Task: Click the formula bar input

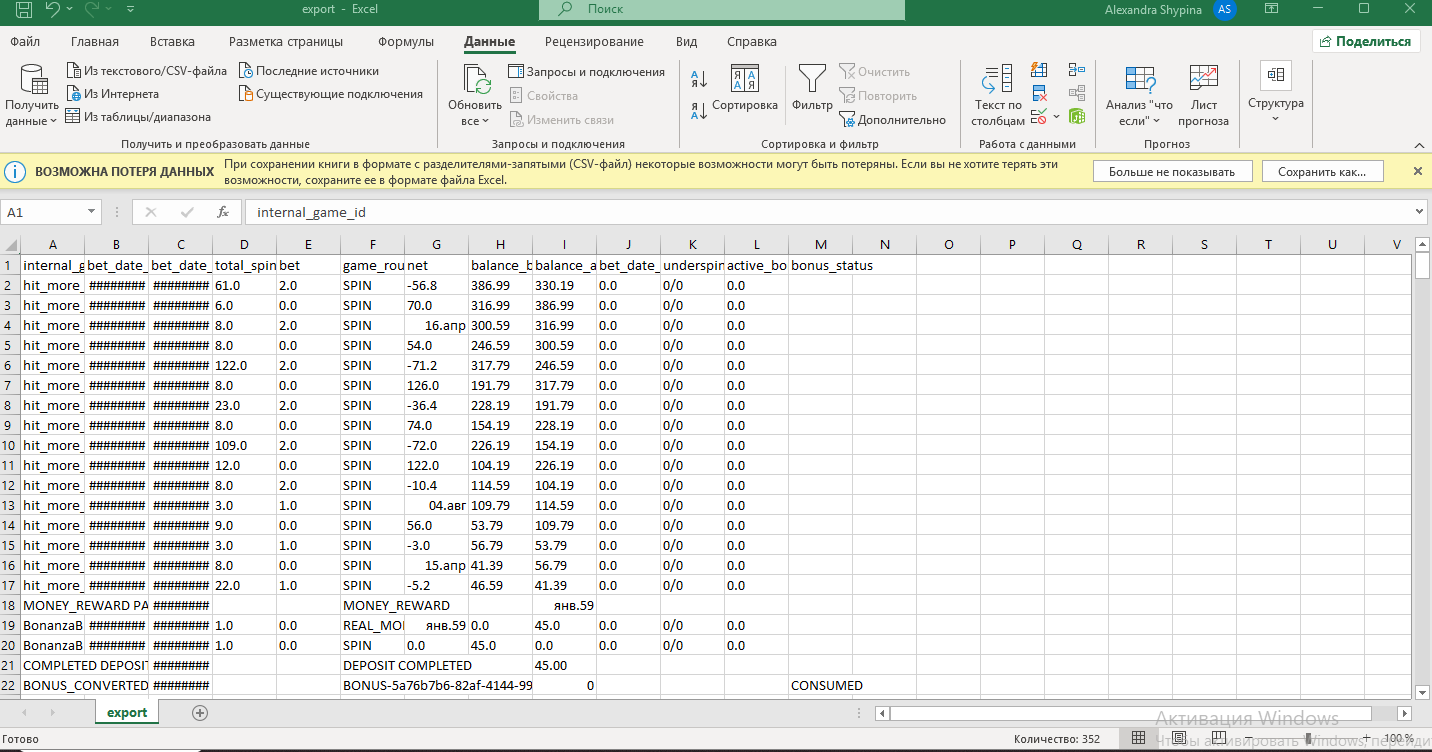Action: 830,212
